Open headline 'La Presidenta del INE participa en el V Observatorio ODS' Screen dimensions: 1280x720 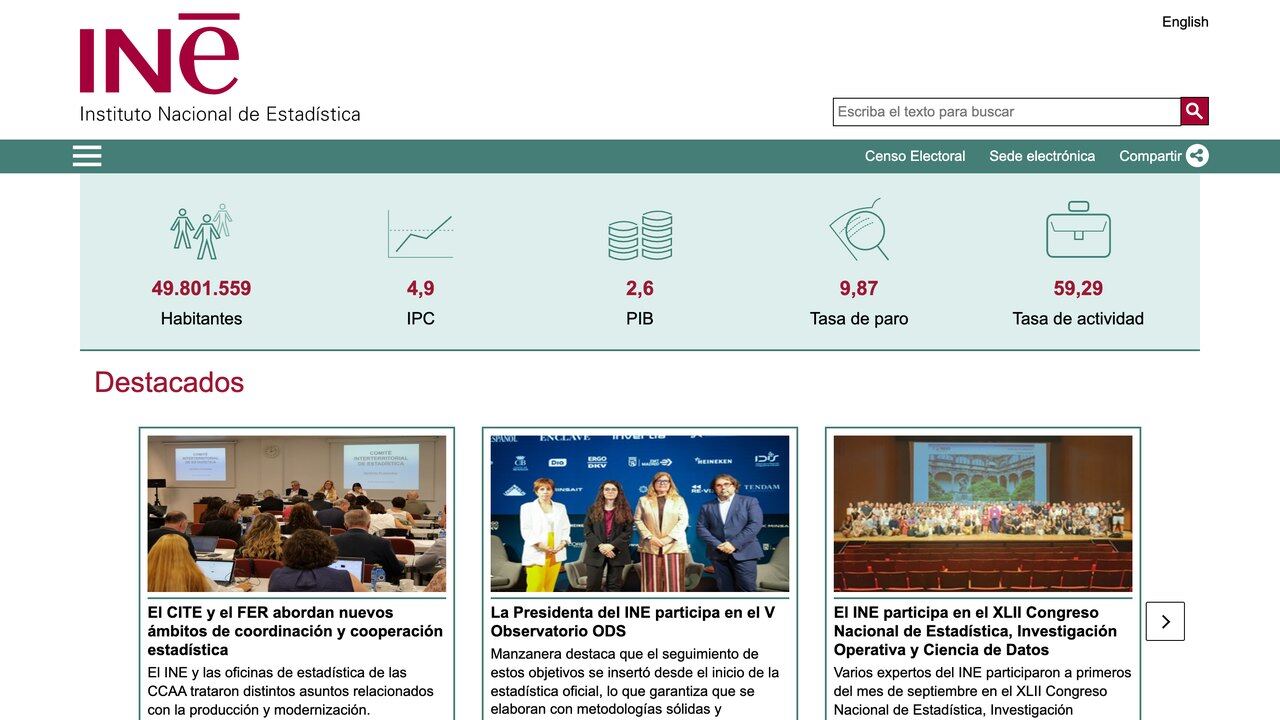click(633, 622)
